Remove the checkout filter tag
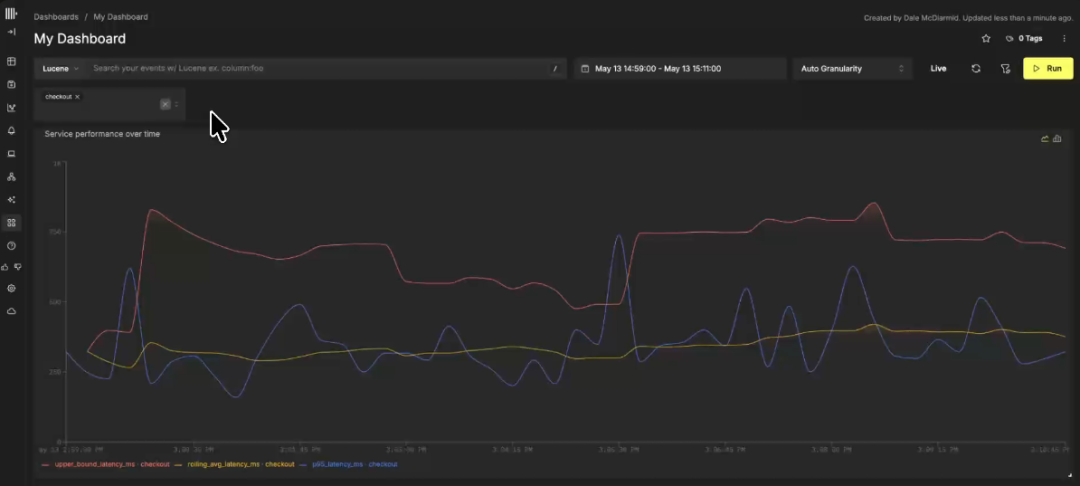 77,96
